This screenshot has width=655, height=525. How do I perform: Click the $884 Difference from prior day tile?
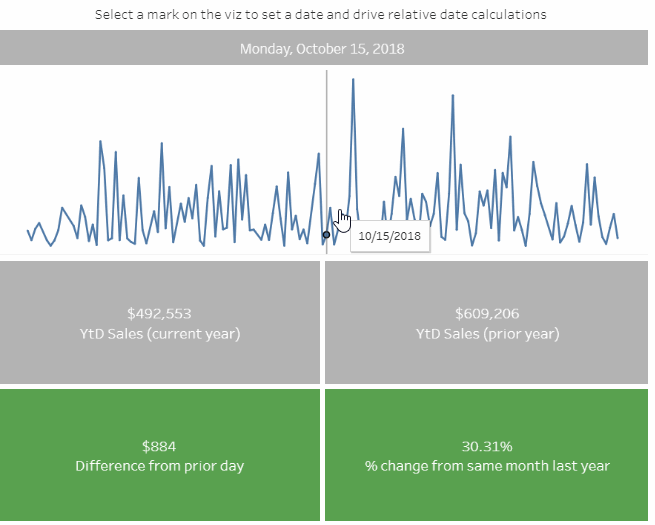[160, 455]
